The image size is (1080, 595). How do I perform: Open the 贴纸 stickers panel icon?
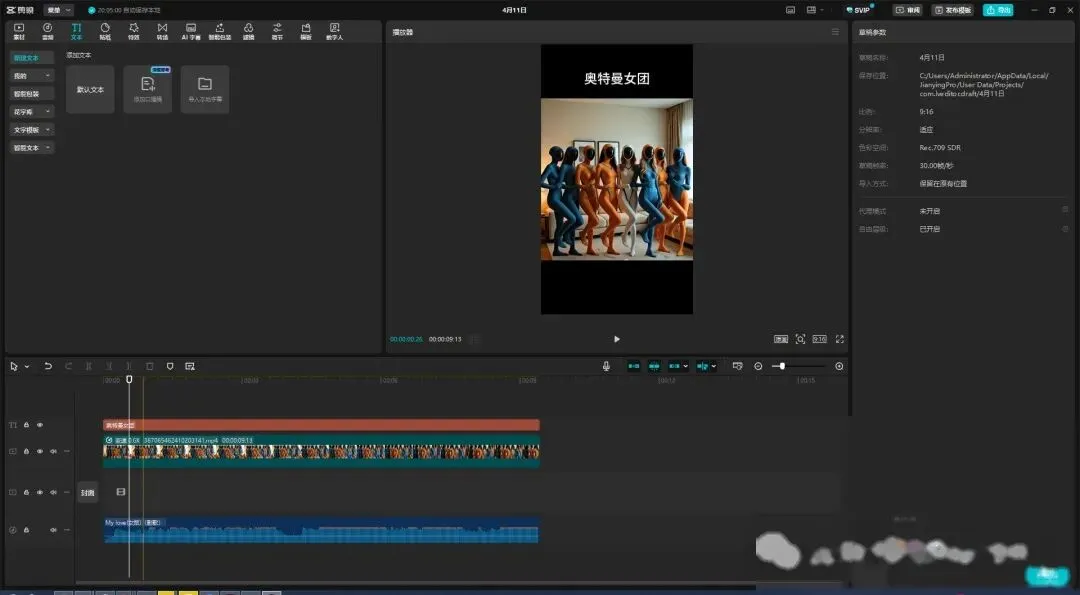pos(105,31)
